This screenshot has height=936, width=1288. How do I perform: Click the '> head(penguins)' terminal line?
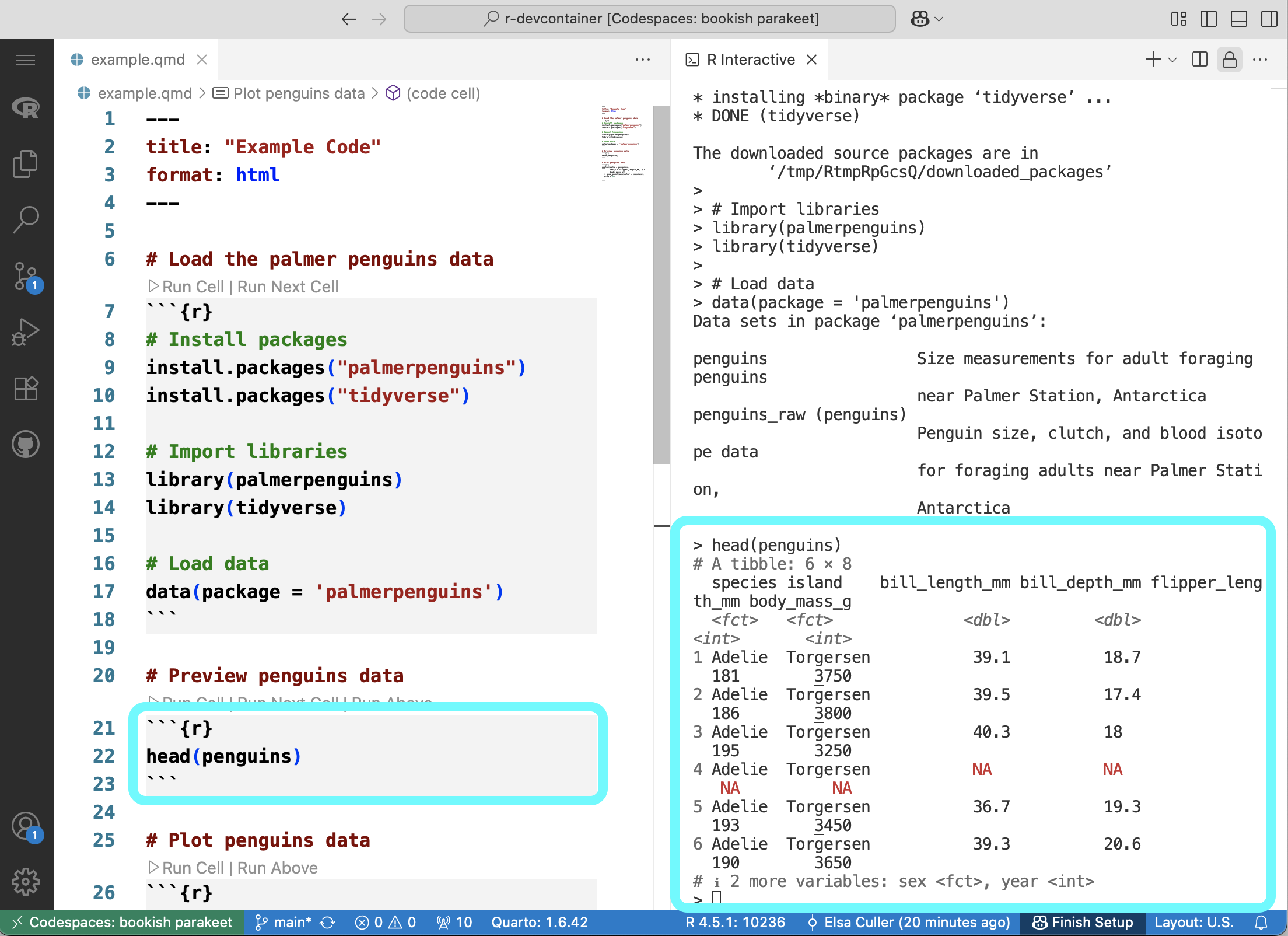coord(767,545)
